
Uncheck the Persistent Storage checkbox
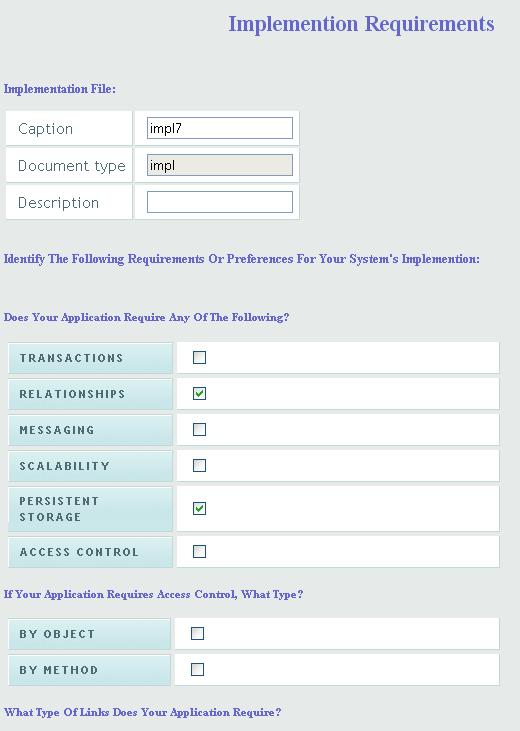(x=199, y=508)
